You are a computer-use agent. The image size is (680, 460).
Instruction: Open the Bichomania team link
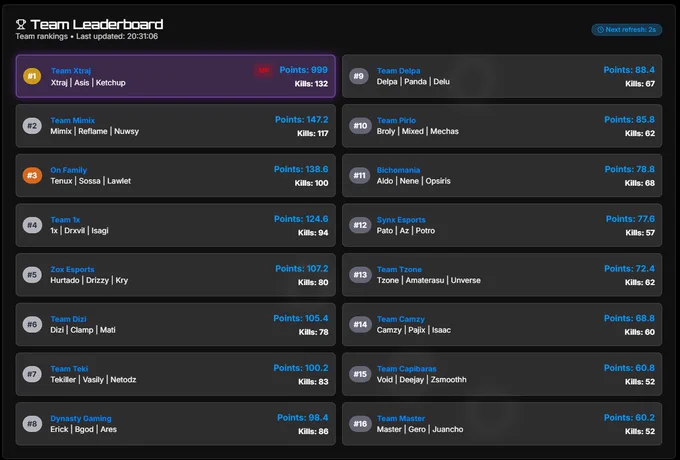[x=398, y=170]
